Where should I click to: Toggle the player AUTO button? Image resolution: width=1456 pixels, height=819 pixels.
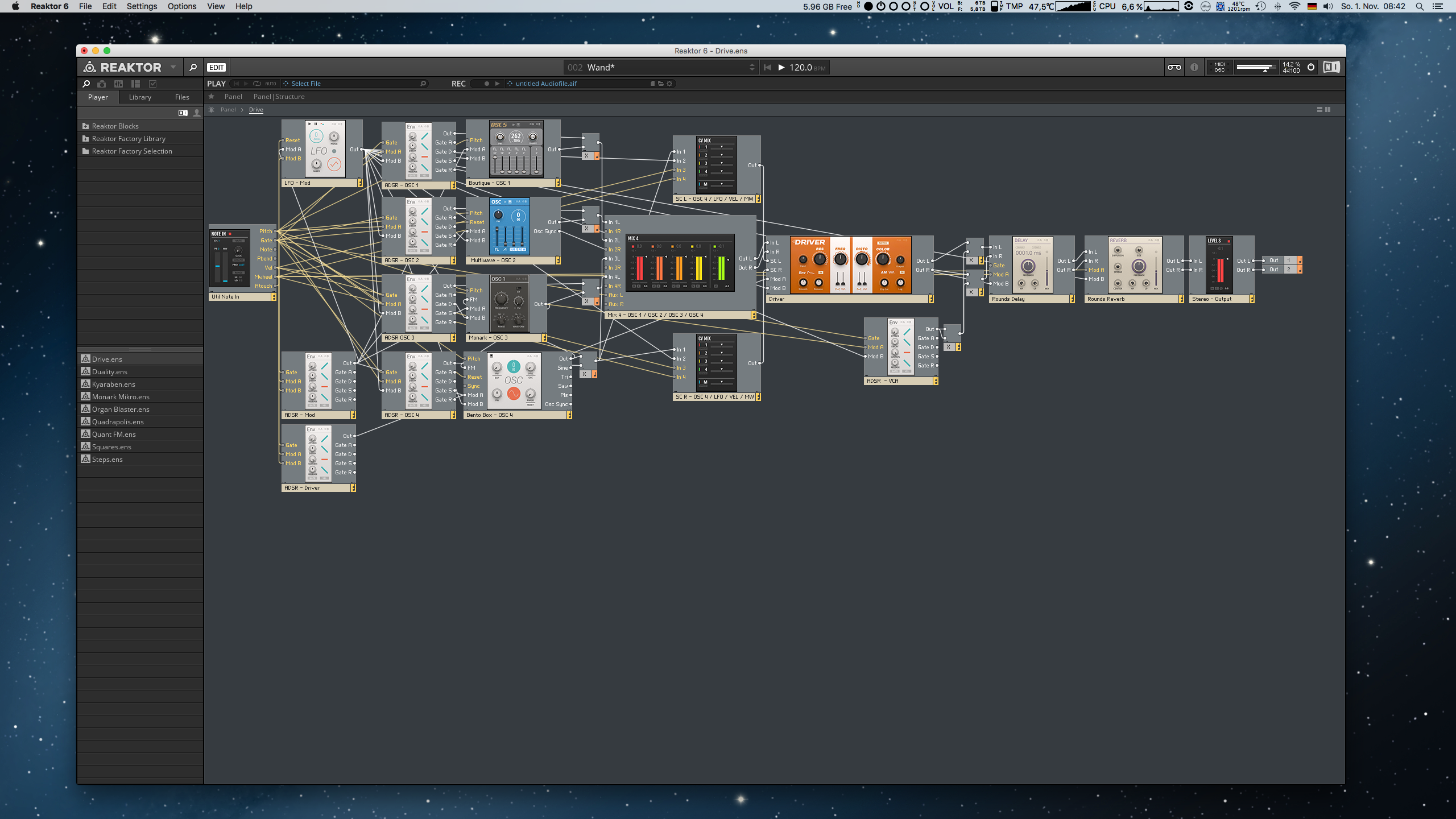pos(271,84)
